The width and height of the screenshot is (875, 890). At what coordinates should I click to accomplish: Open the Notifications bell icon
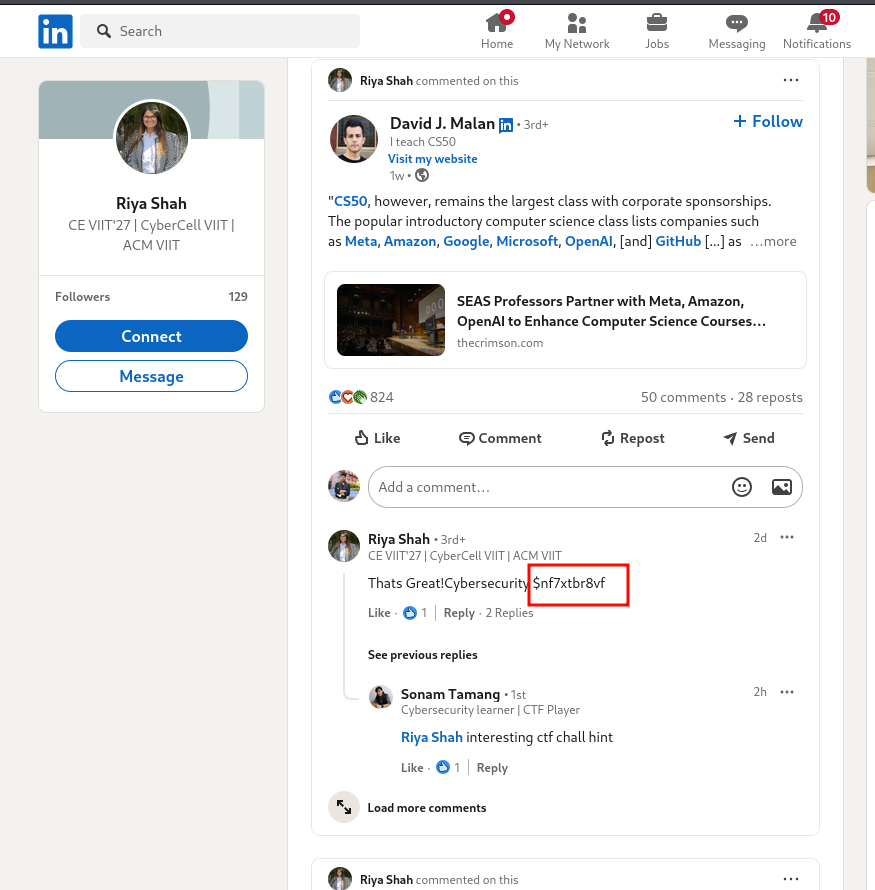[816, 23]
